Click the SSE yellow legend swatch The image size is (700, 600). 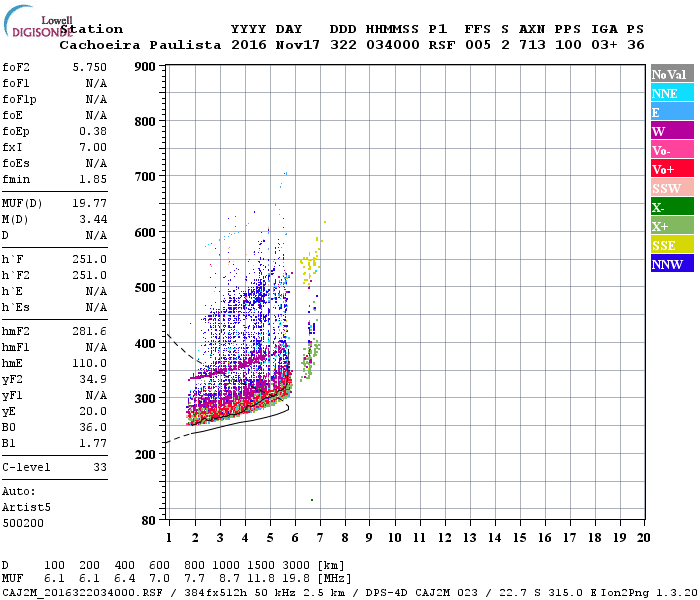[672, 245]
